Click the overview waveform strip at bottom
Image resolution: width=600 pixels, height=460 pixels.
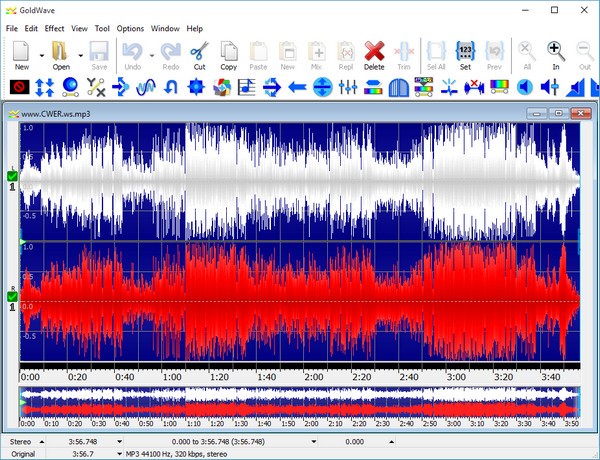[x=300, y=402]
